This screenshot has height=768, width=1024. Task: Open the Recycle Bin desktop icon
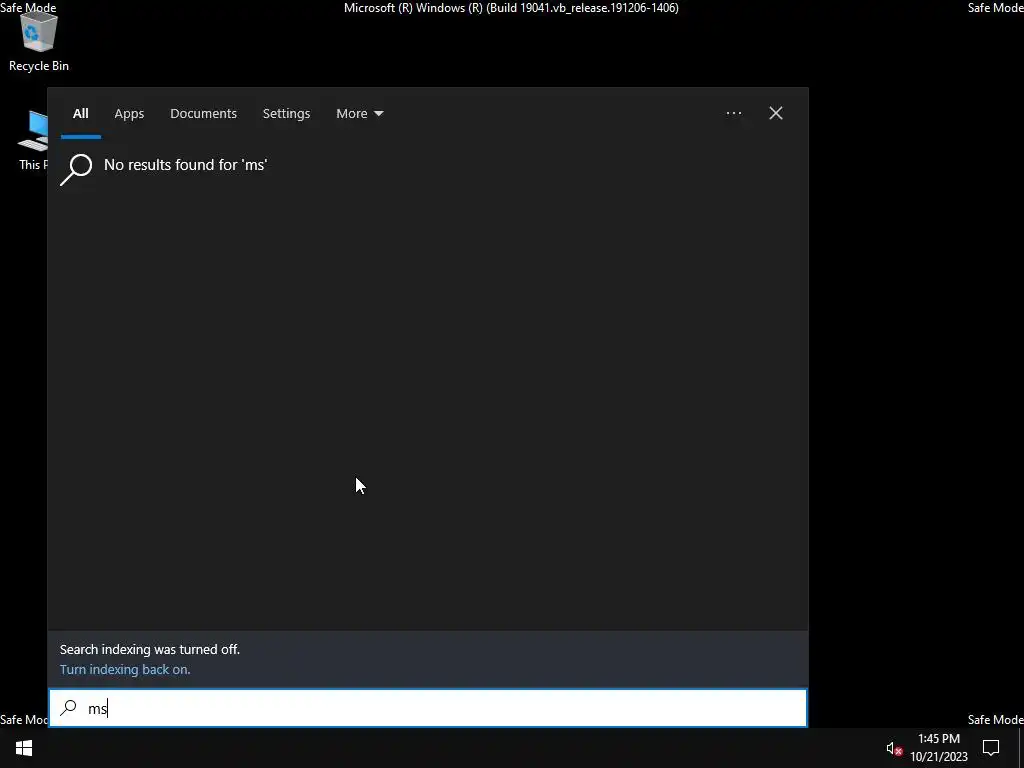tap(39, 40)
